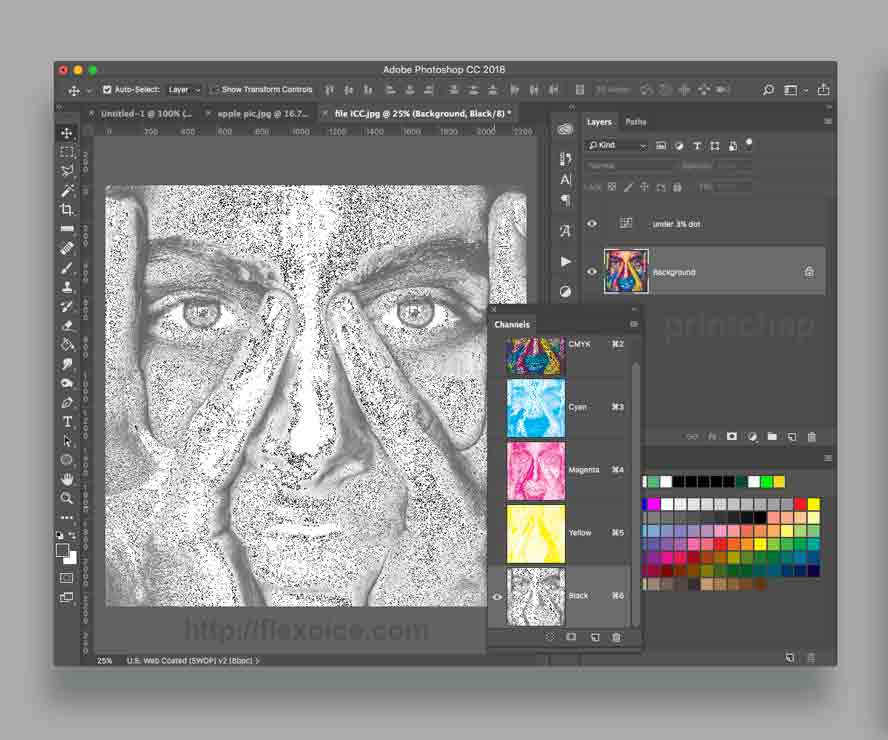Select the Magenta channel thumbnail
Screen dimensions: 888x740
point(536,471)
